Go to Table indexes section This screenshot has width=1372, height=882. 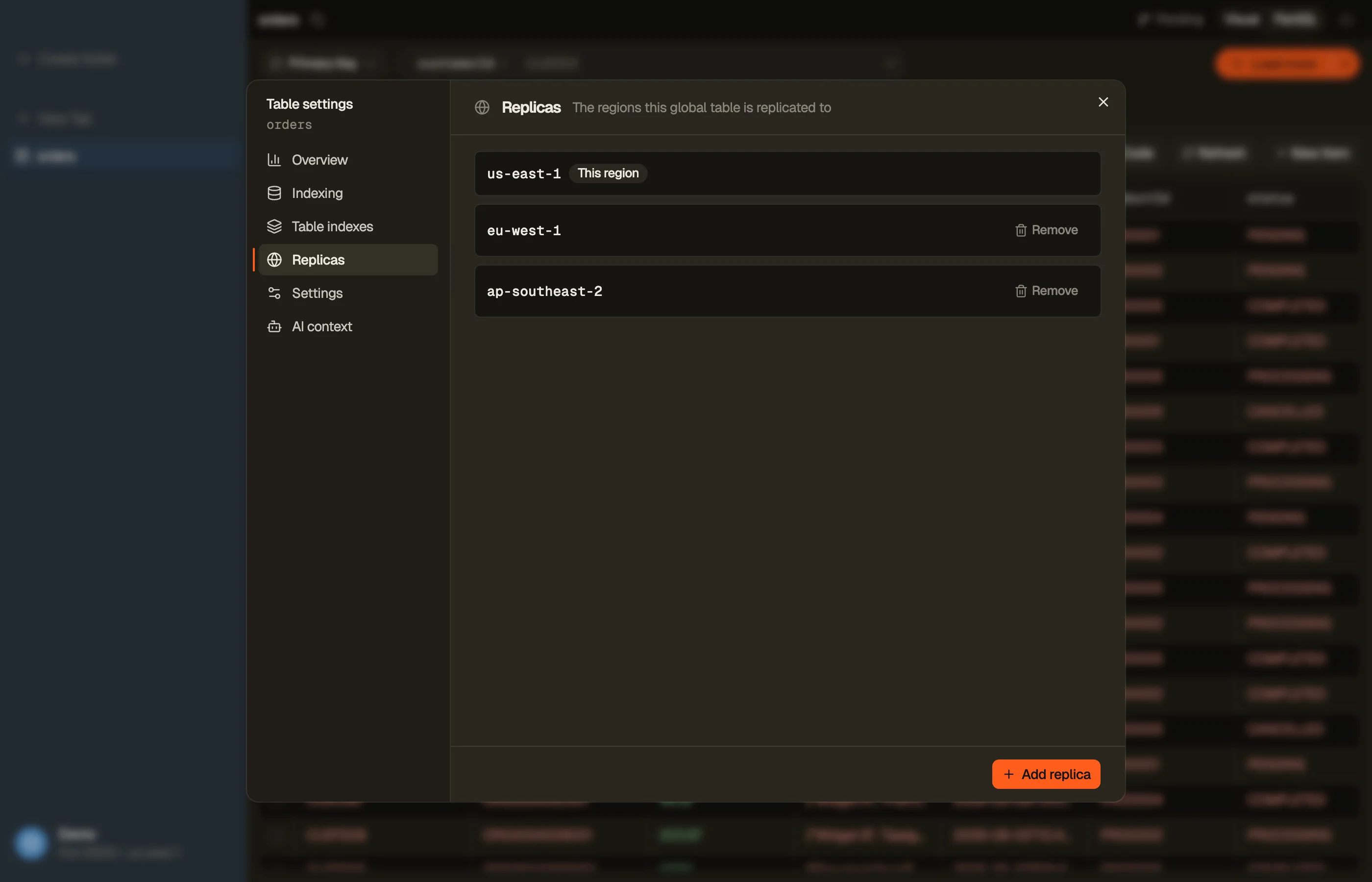(x=348, y=226)
